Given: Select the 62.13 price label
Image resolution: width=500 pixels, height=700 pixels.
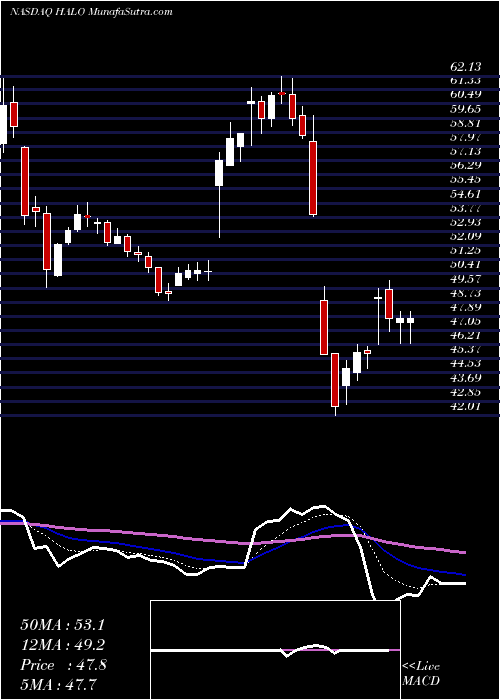Looking at the screenshot, I should click(466, 67).
